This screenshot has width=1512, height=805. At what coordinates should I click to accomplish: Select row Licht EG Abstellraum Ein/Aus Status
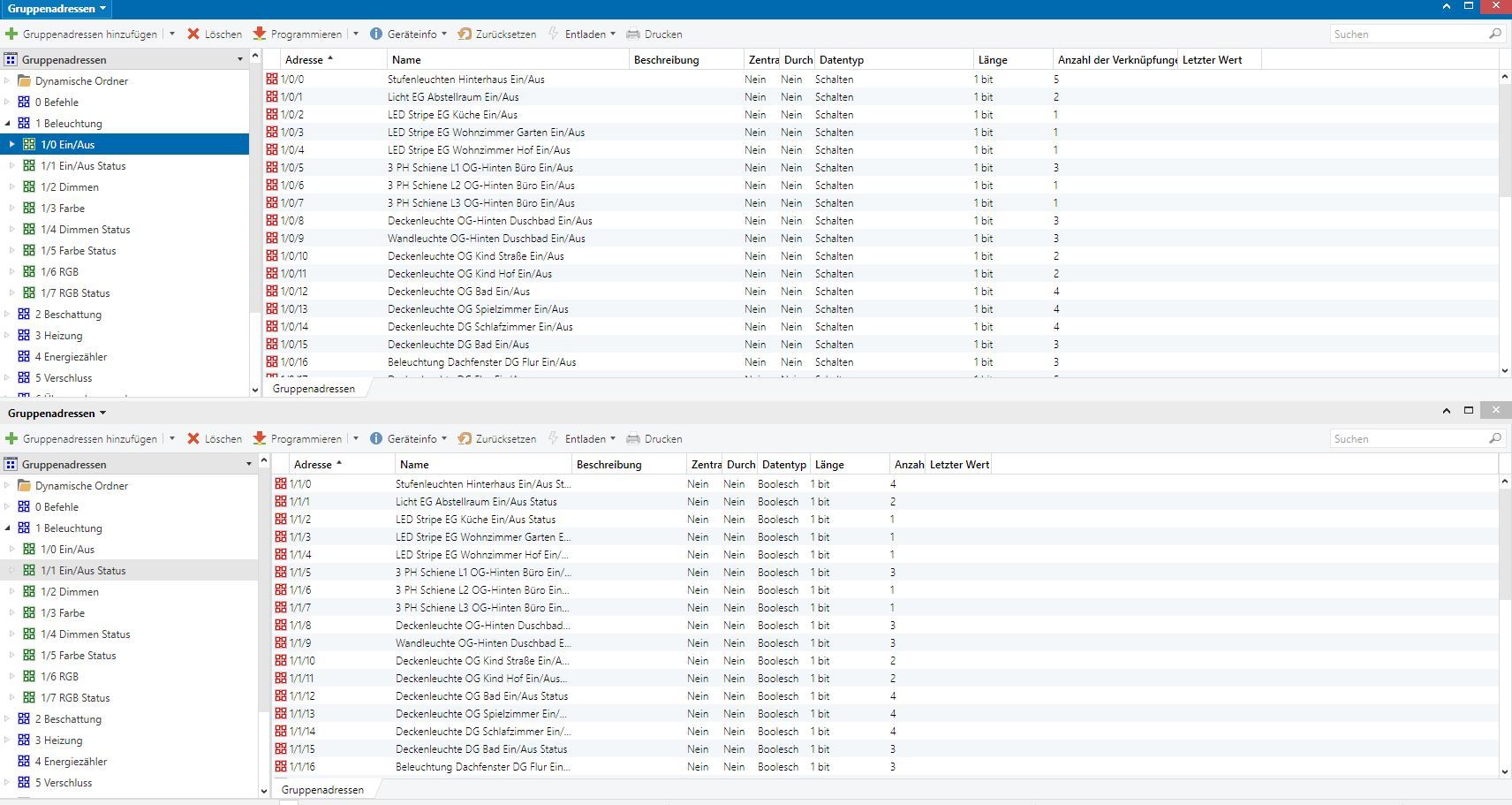[884, 502]
